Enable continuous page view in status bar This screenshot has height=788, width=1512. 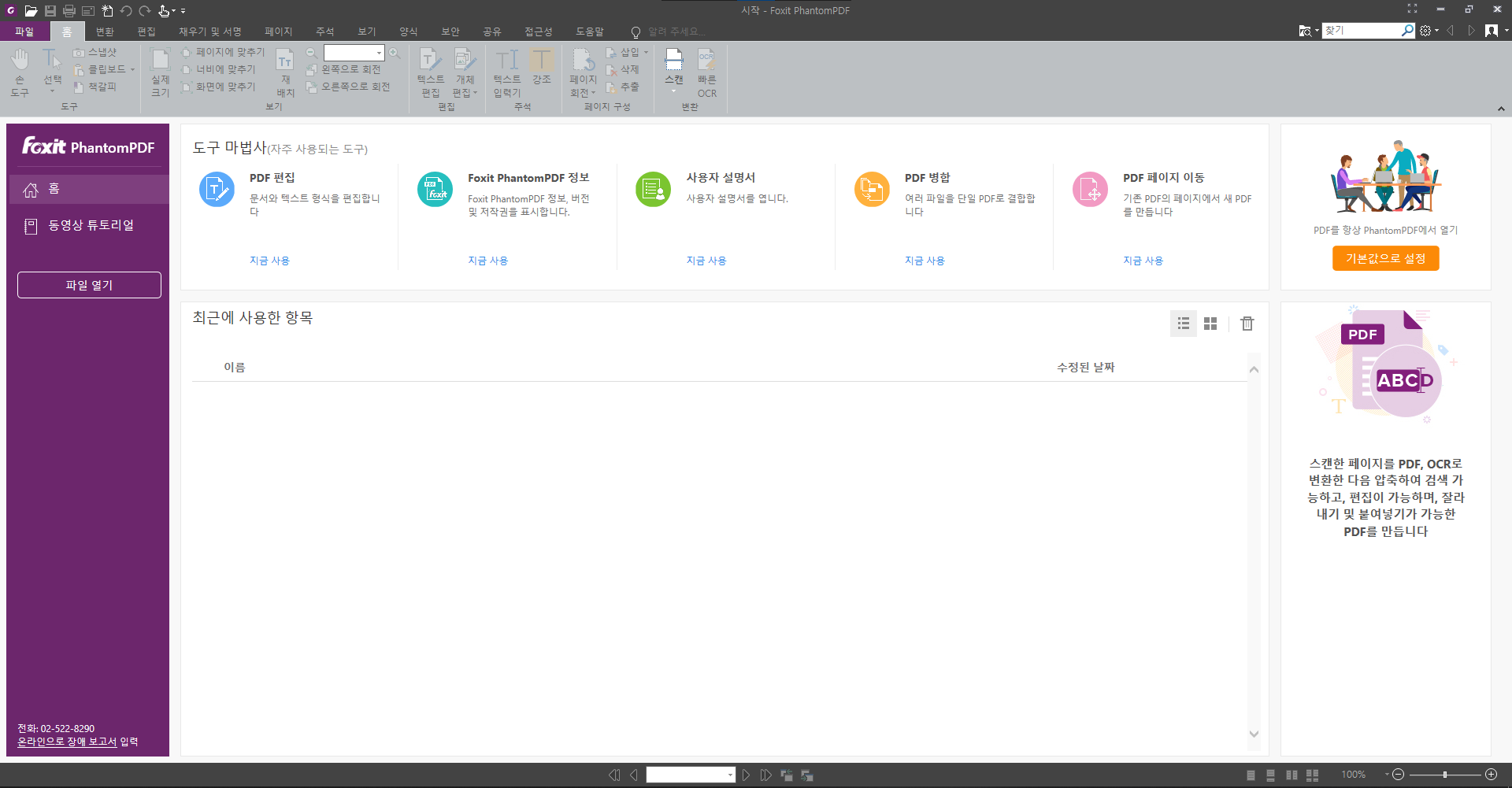point(1272,775)
